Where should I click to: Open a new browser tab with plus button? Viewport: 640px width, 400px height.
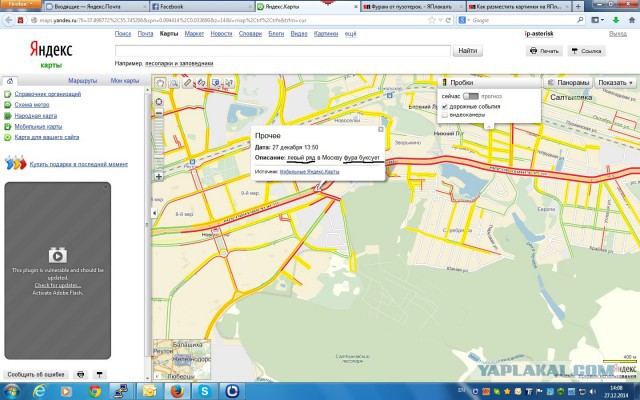[x=578, y=7]
